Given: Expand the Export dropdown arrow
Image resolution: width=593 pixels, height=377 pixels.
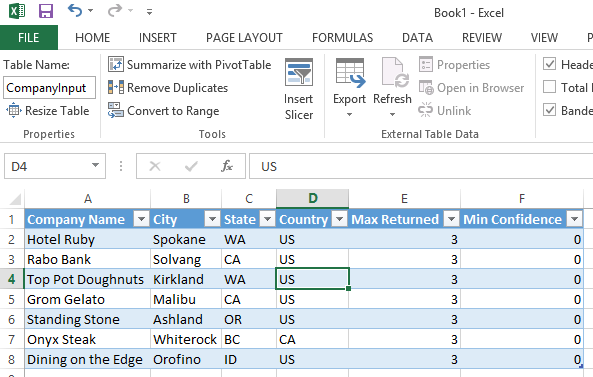Looking at the screenshot, I should tap(349, 114).
